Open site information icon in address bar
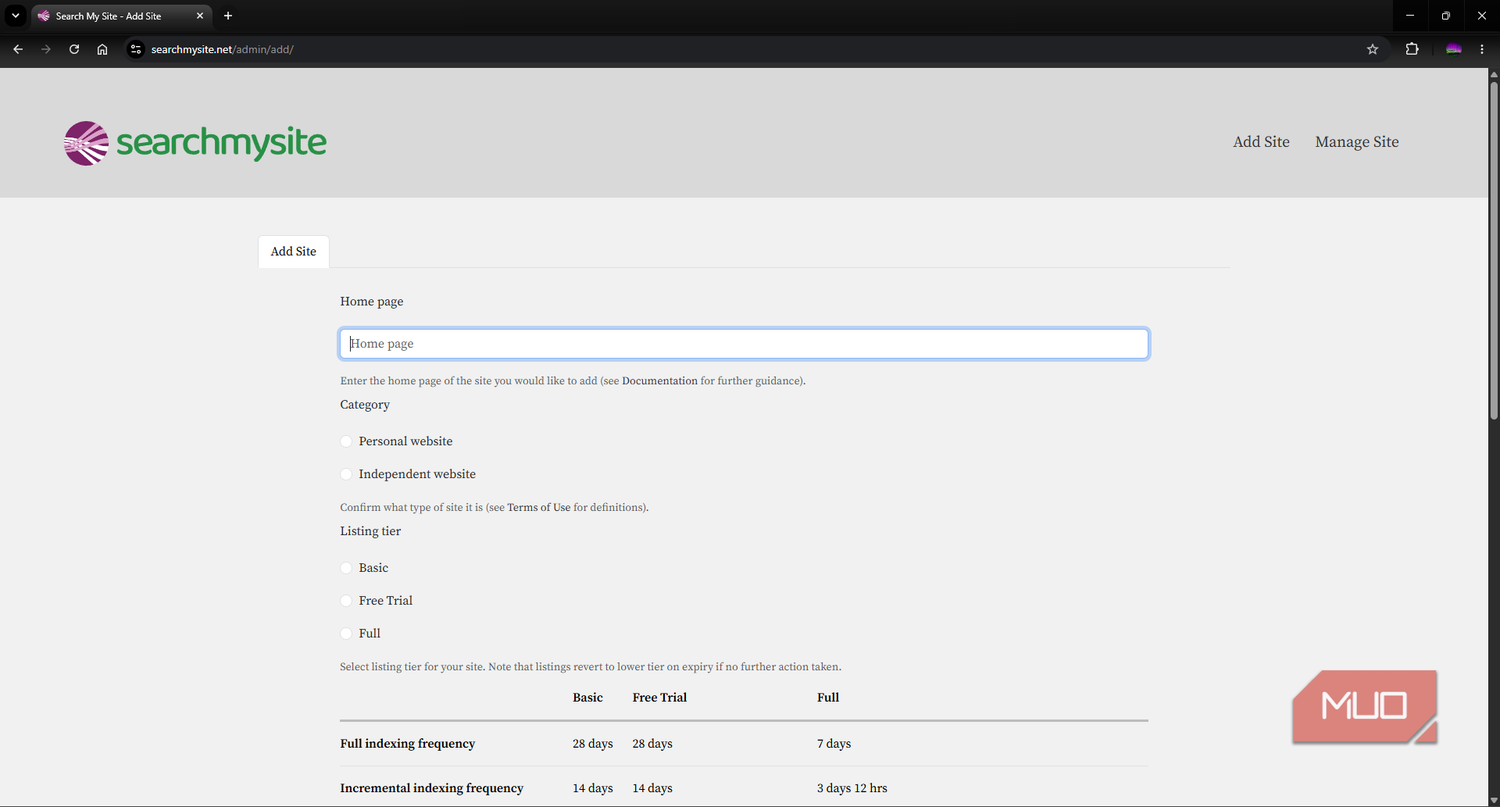Viewport: 1500px width, 807px height. 137,49
